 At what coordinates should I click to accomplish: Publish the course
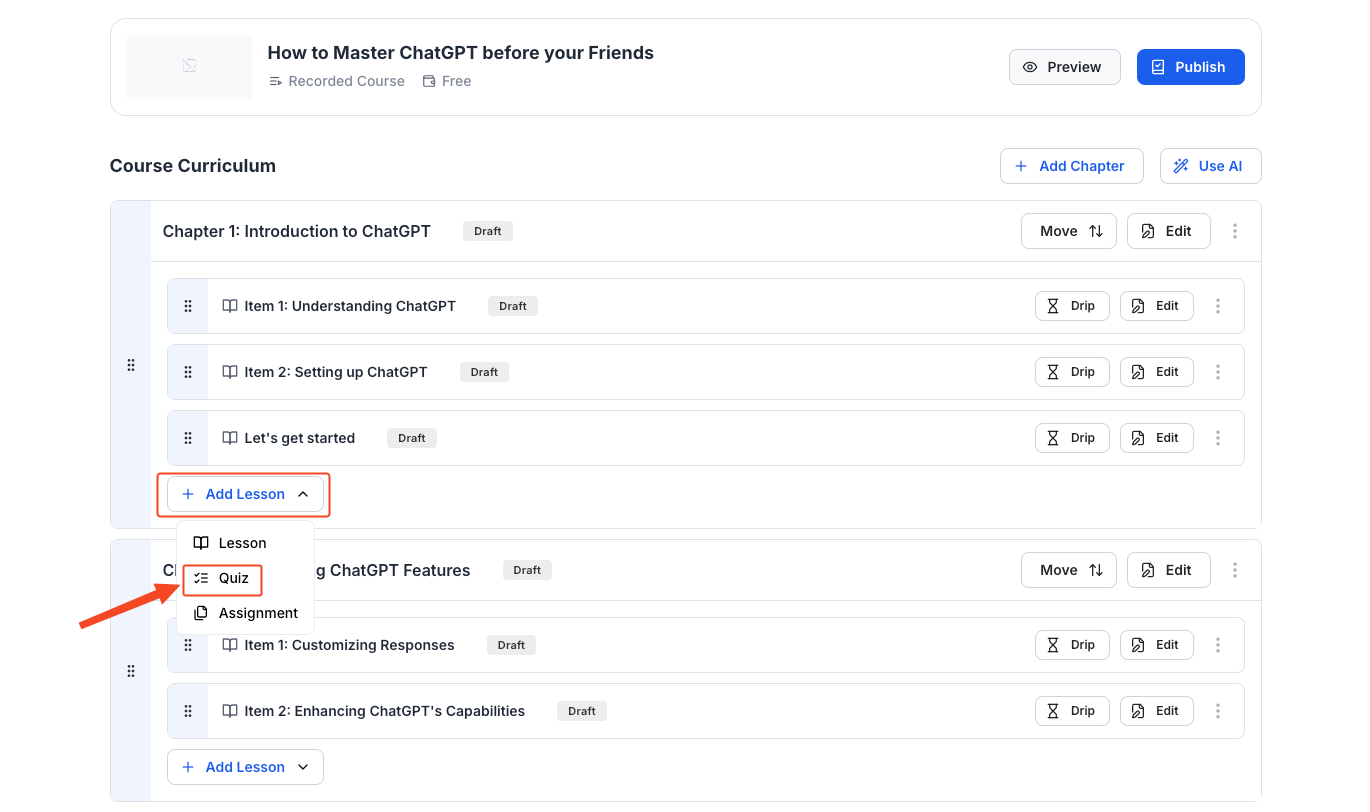(x=1190, y=67)
